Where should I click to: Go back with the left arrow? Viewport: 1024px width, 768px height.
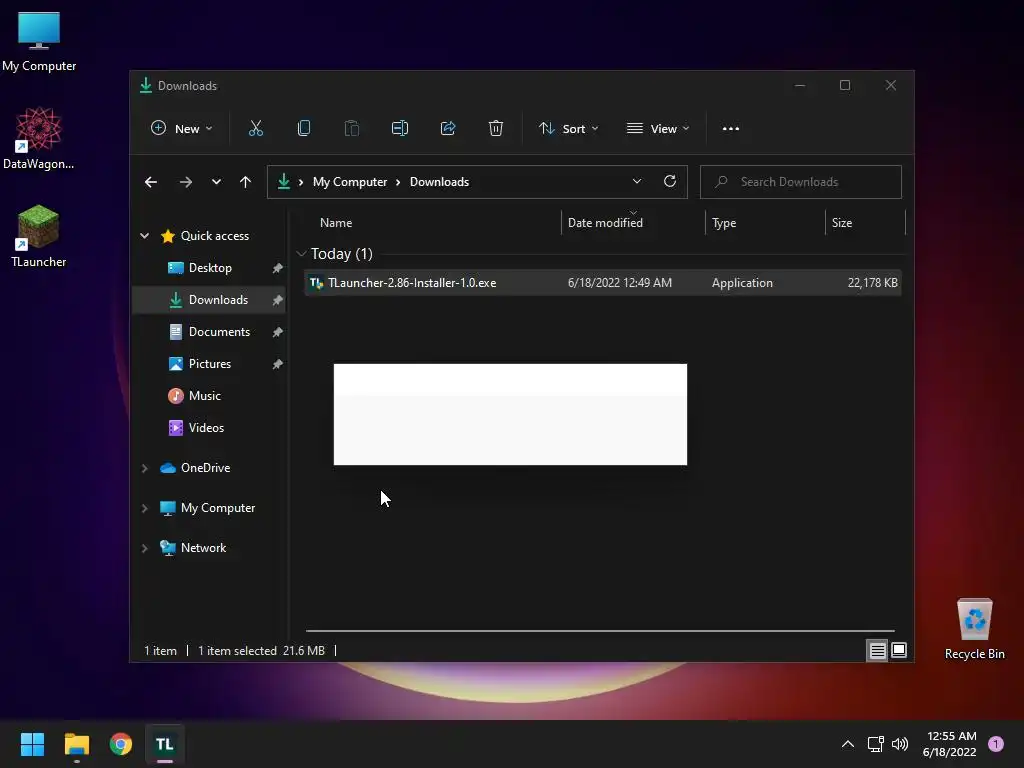click(x=151, y=182)
